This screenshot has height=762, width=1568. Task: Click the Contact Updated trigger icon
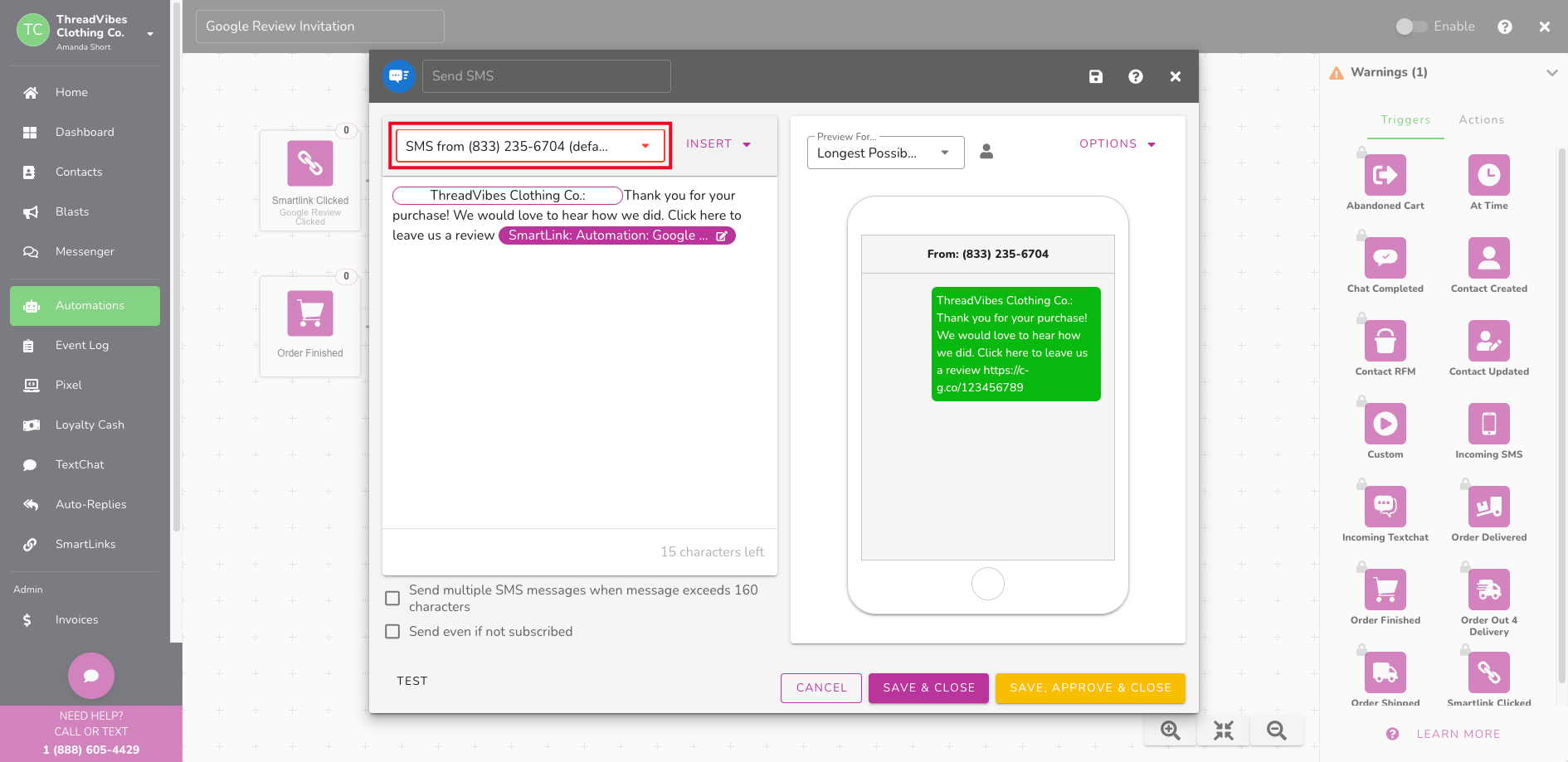click(1488, 341)
